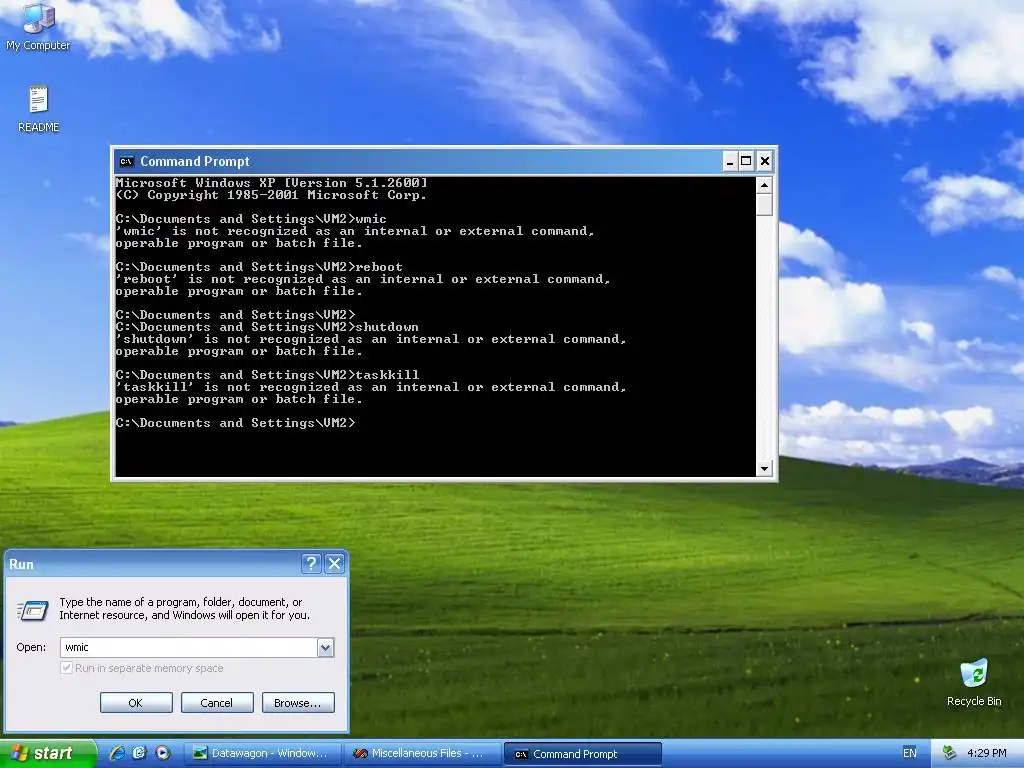Click the Command Prompt title bar icon
Screen dimensions: 1024x768
click(x=126, y=161)
